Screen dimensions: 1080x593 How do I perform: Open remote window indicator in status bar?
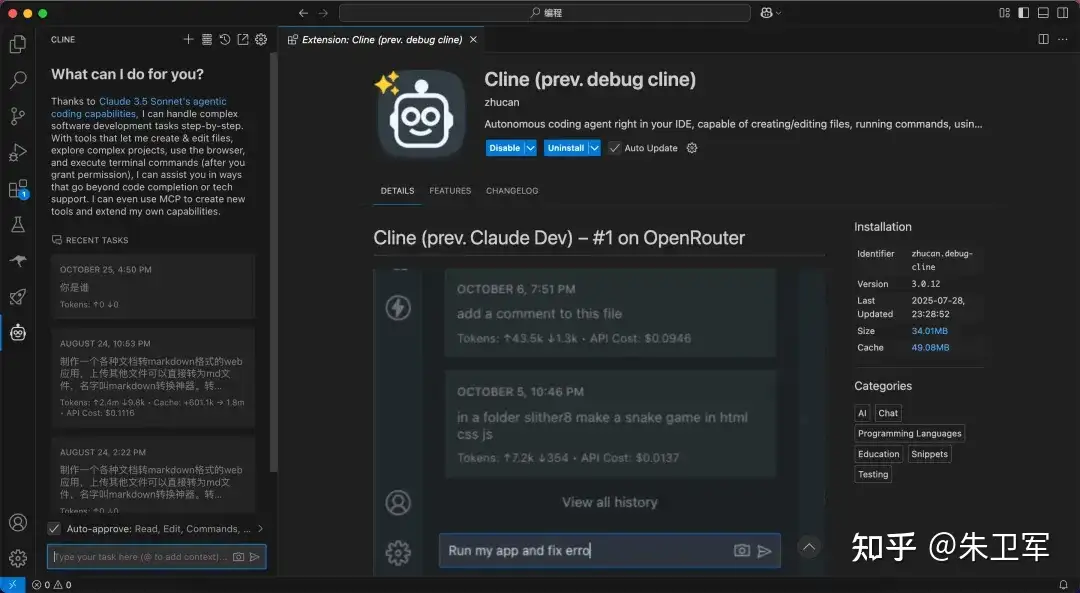pyautogui.click(x=12, y=585)
